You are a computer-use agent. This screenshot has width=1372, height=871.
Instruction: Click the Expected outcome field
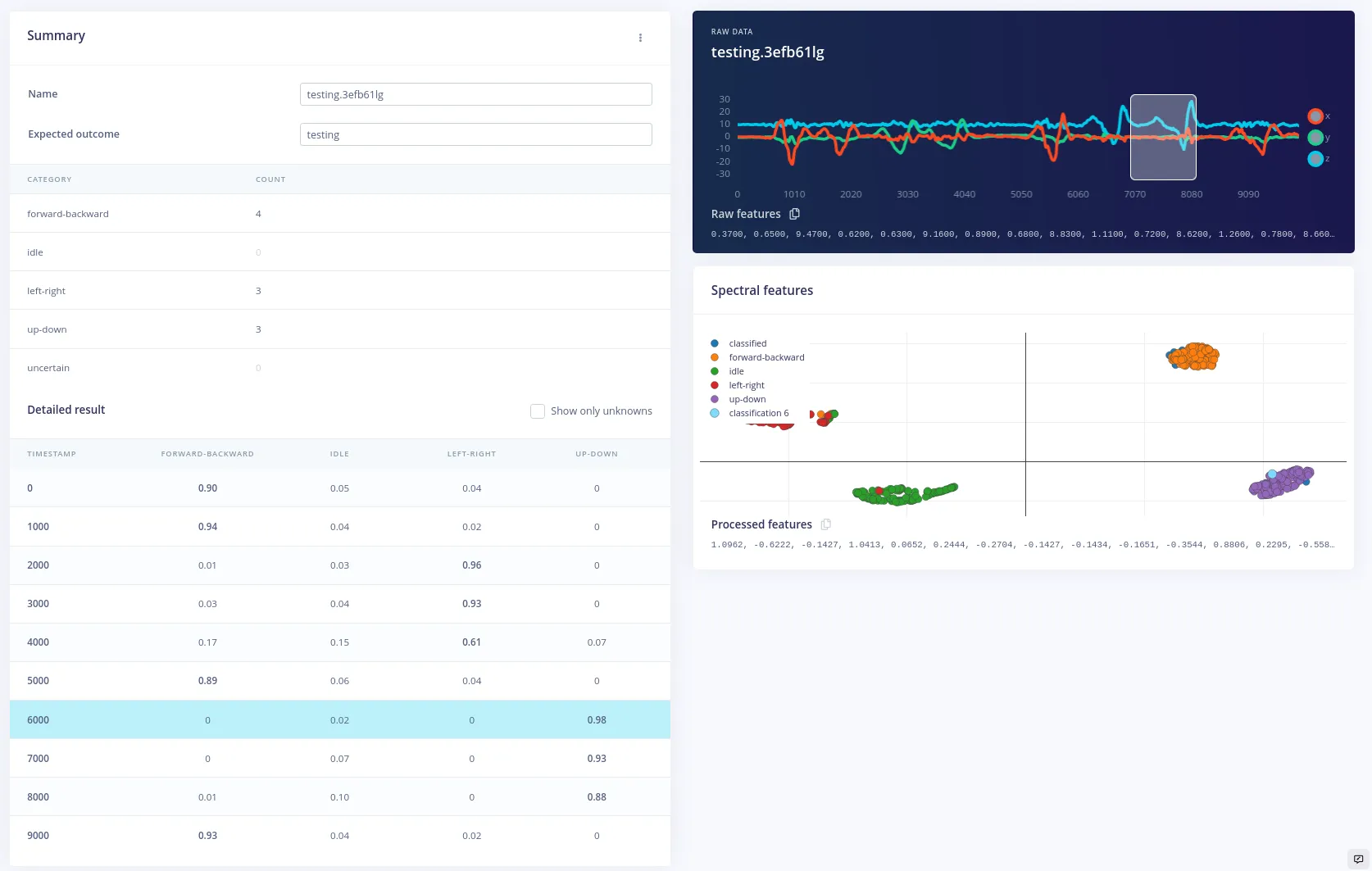(x=475, y=134)
